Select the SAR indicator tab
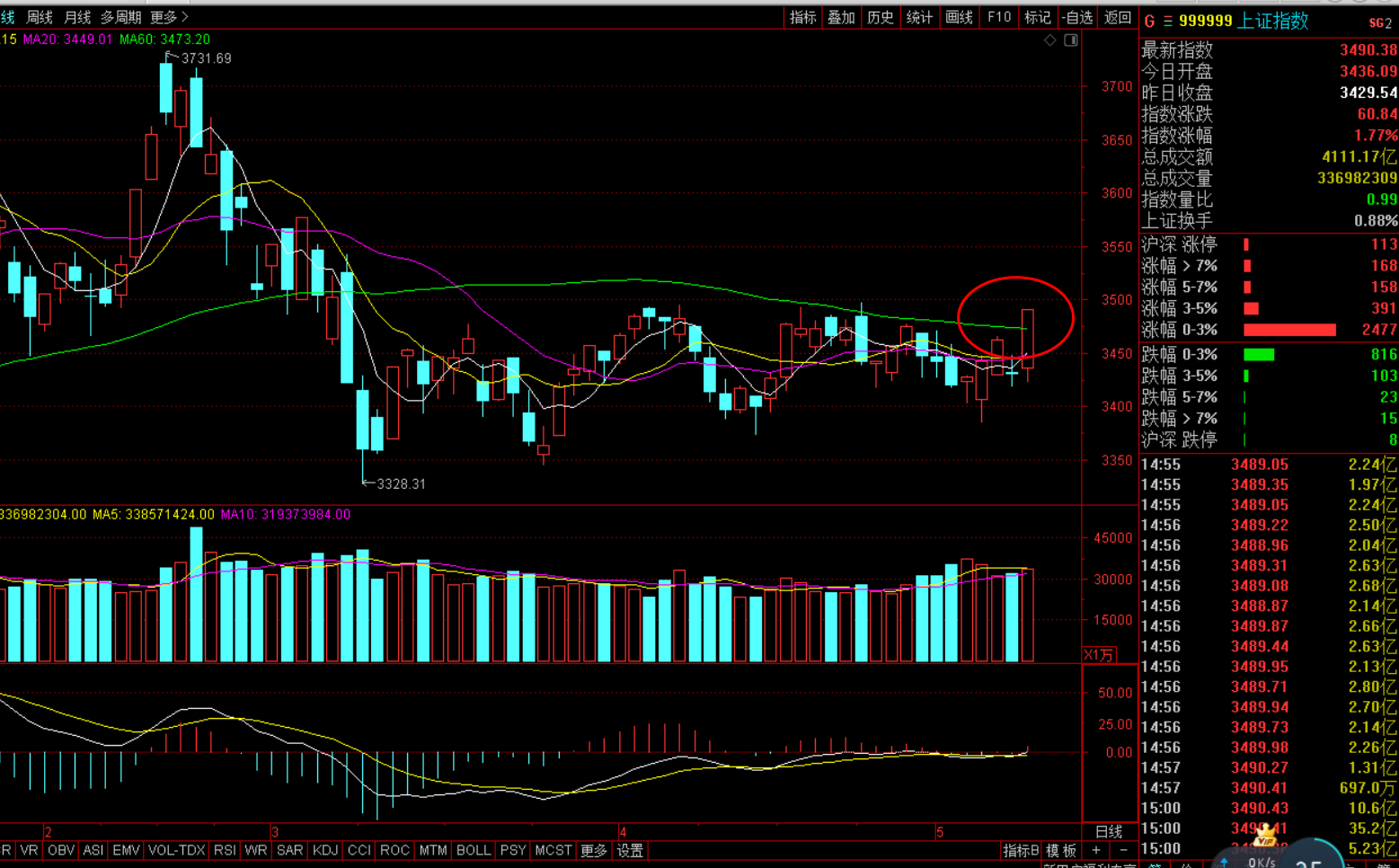1399x868 pixels. click(x=289, y=850)
